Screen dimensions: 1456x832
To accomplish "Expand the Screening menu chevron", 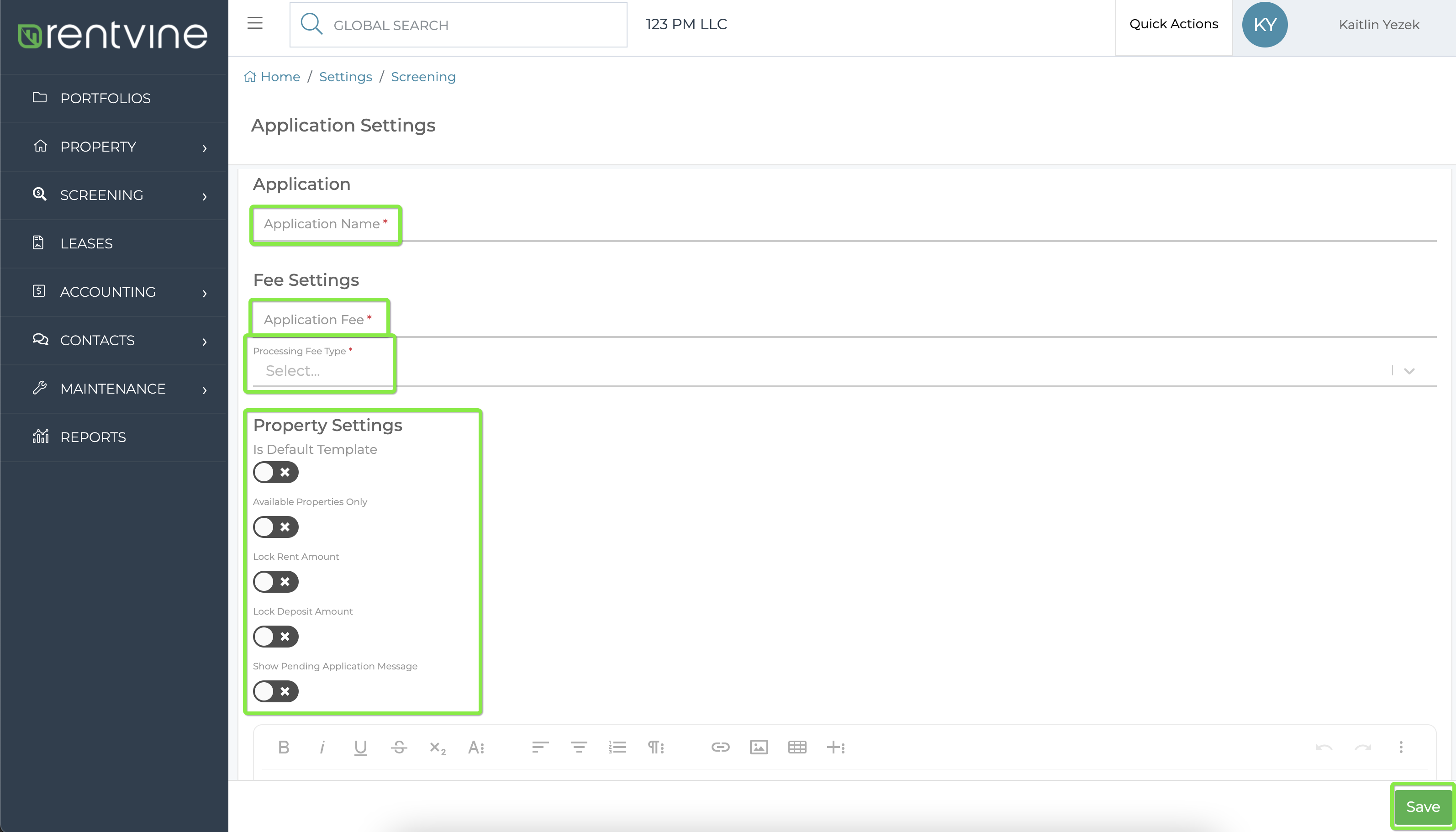I will tap(205, 196).
